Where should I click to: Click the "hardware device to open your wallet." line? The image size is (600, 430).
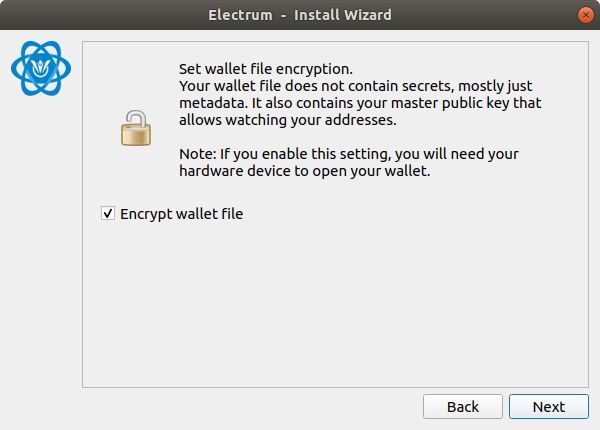click(x=305, y=171)
